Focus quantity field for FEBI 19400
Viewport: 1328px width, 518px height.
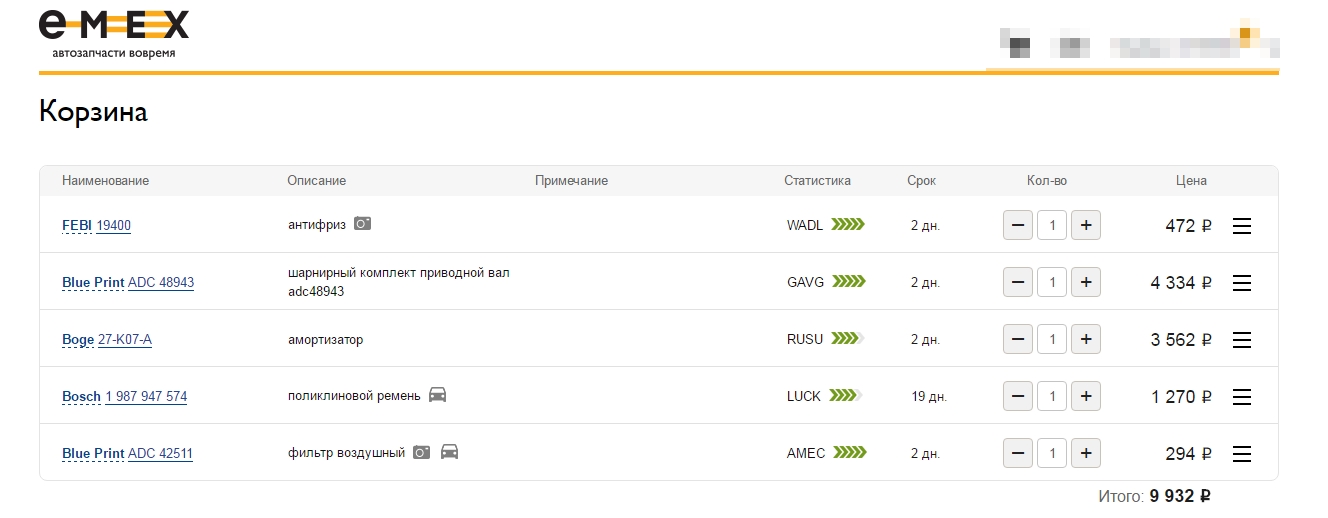(x=1052, y=226)
